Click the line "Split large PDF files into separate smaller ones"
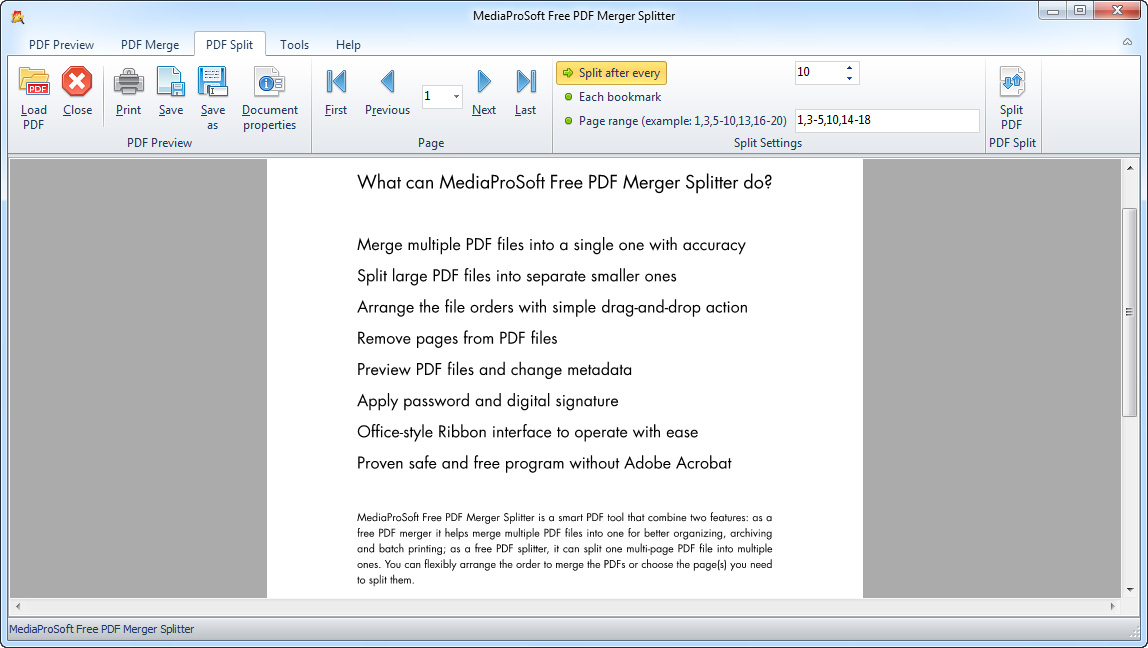1148x648 pixels. click(x=517, y=277)
